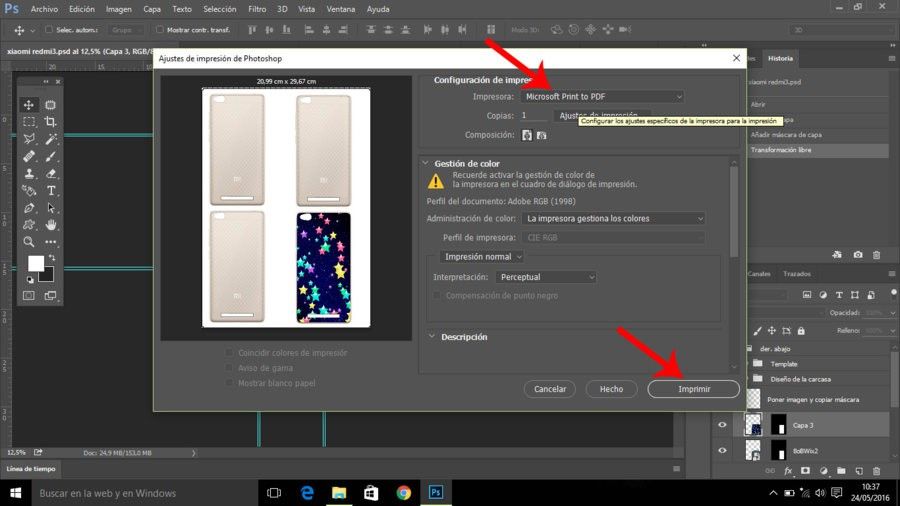The width and height of the screenshot is (900, 506).
Task: Enable Coincidir colores de impresión checkbox
Action: pyautogui.click(x=230, y=353)
